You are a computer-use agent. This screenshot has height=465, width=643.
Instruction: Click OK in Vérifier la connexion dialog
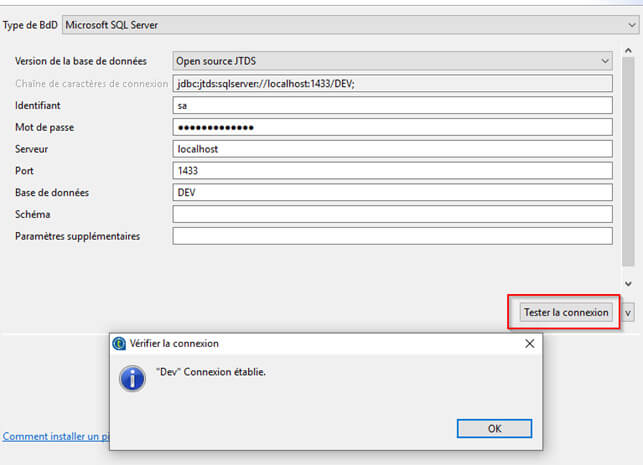pos(494,429)
